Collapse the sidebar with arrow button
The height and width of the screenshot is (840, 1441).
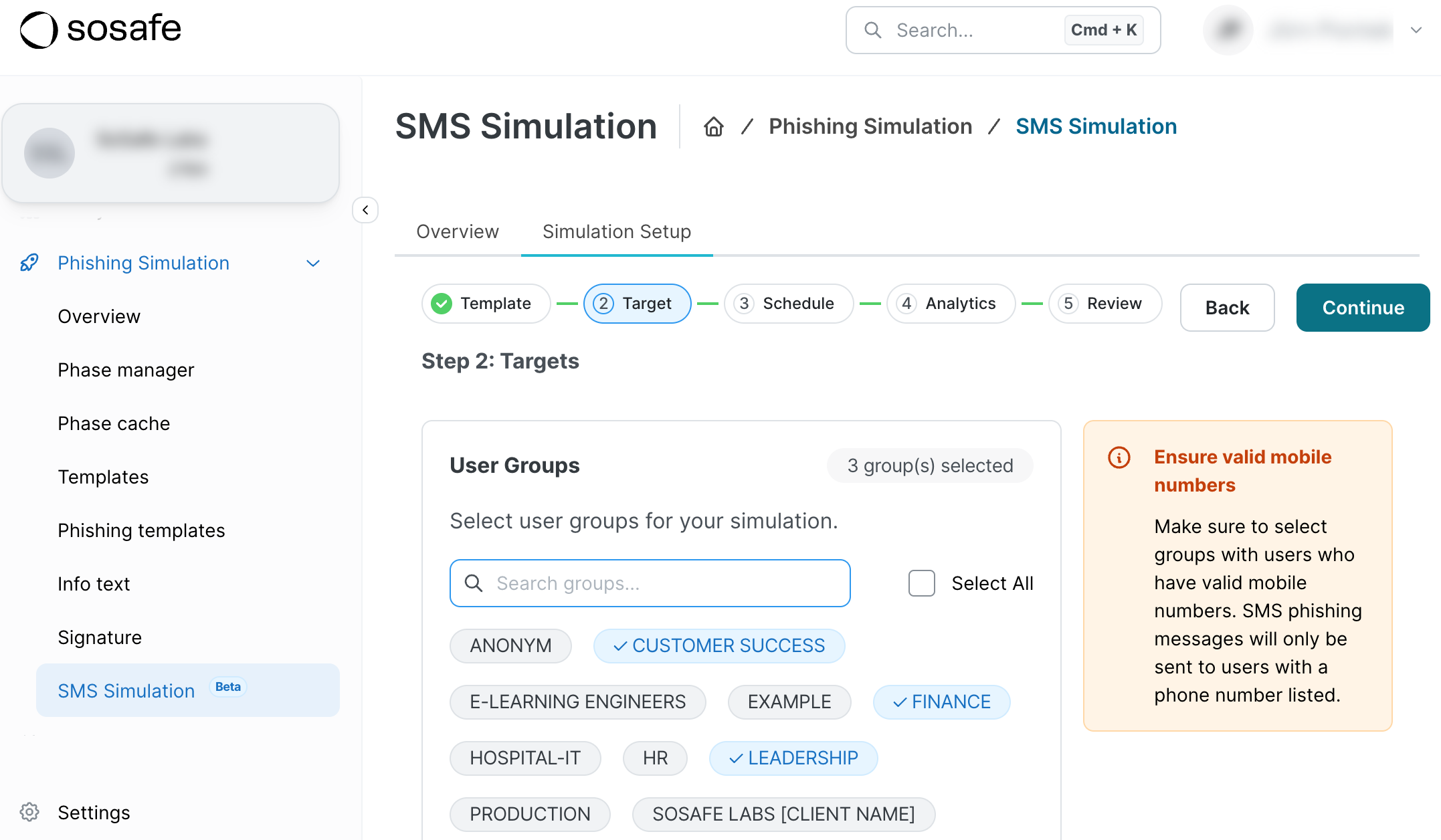coord(365,210)
